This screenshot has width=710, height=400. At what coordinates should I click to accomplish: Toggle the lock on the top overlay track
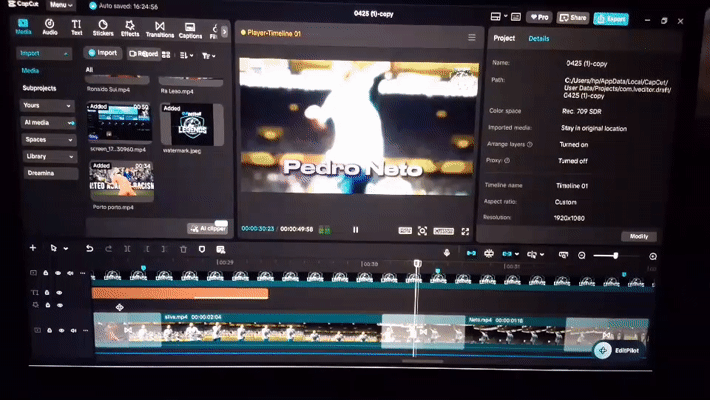pos(46,273)
